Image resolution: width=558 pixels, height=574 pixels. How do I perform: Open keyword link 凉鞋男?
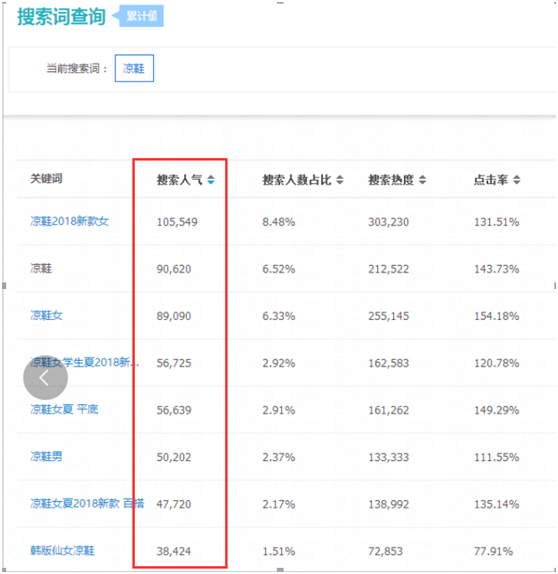[x=46, y=456]
